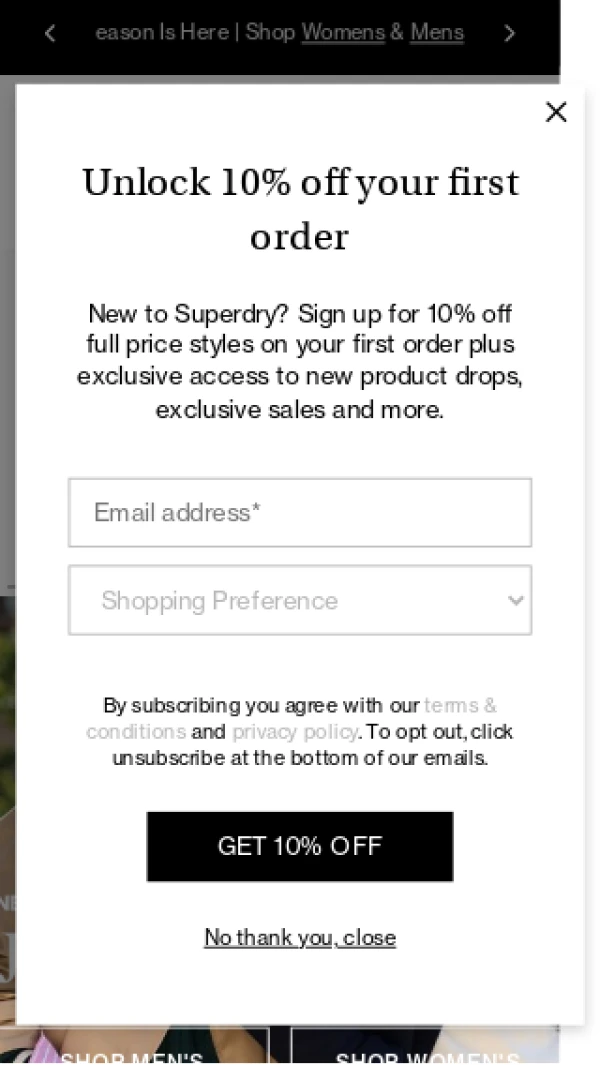The height and width of the screenshot is (1065, 600).
Task: Open the Womens link in banner
Action: click(343, 33)
